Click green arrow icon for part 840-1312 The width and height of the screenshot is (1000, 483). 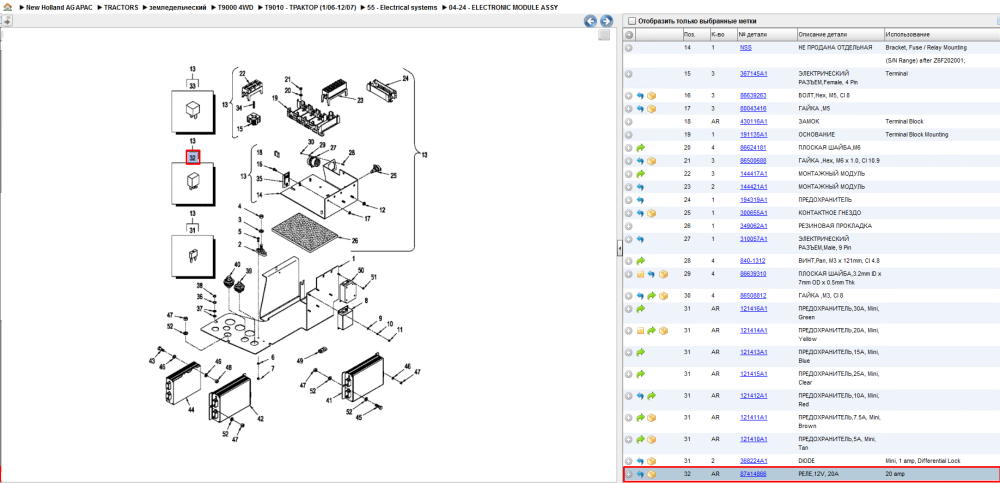coord(640,261)
